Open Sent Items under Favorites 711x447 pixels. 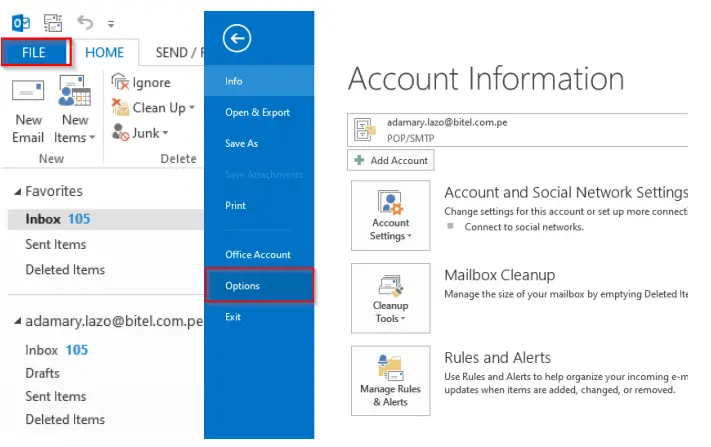[56, 244]
